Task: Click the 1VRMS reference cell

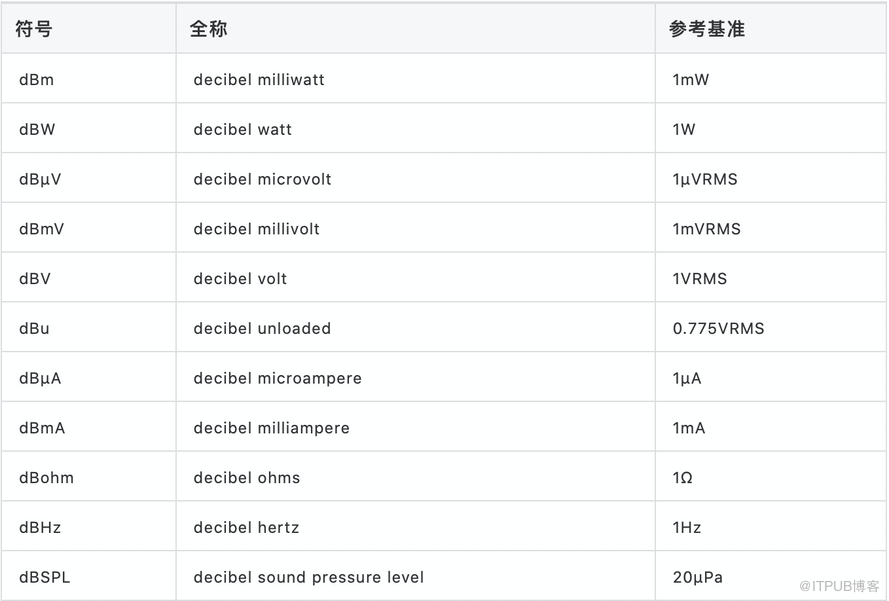Action: tap(699, 279)
